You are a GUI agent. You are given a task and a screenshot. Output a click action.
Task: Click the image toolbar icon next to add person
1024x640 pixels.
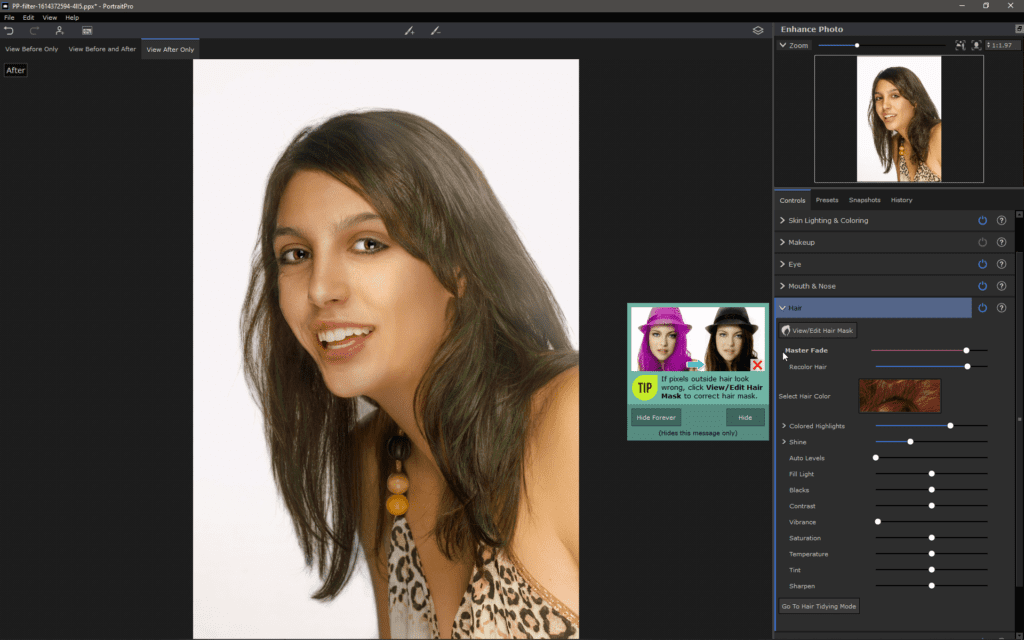87,31
